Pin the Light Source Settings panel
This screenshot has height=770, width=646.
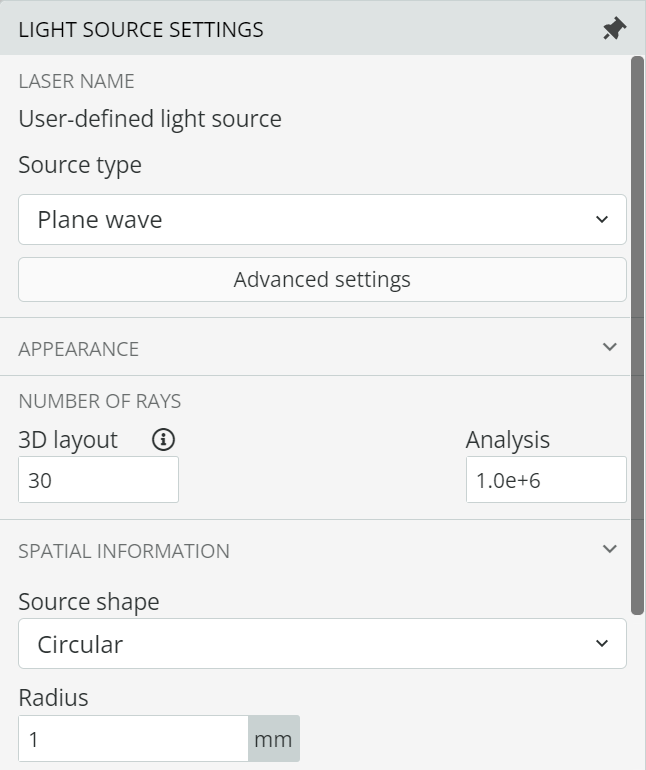pos(614,29)
